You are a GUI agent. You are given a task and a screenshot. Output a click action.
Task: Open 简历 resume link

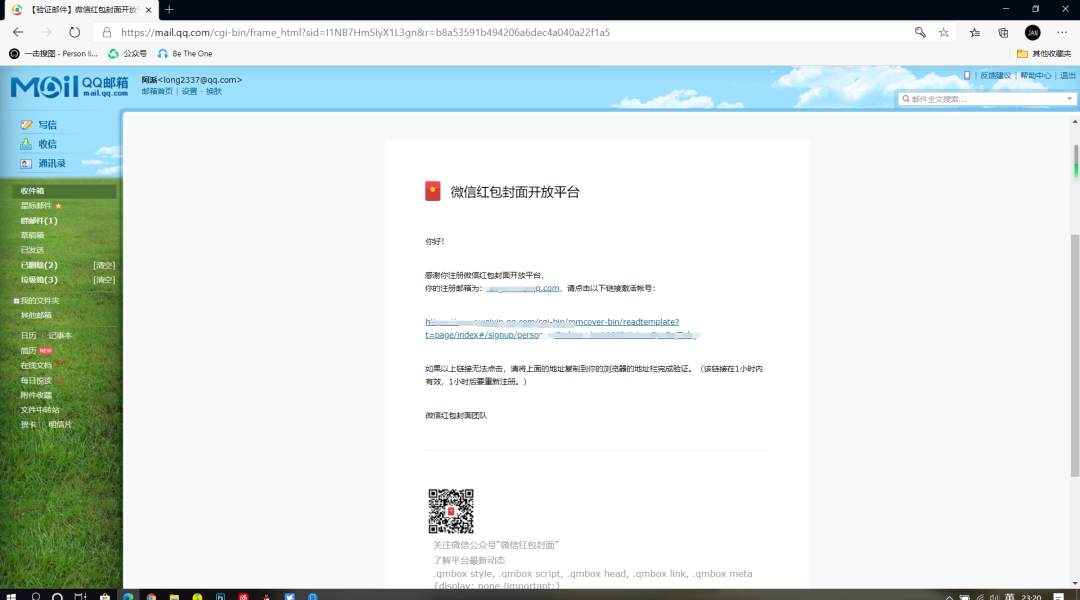pos(28,351)
